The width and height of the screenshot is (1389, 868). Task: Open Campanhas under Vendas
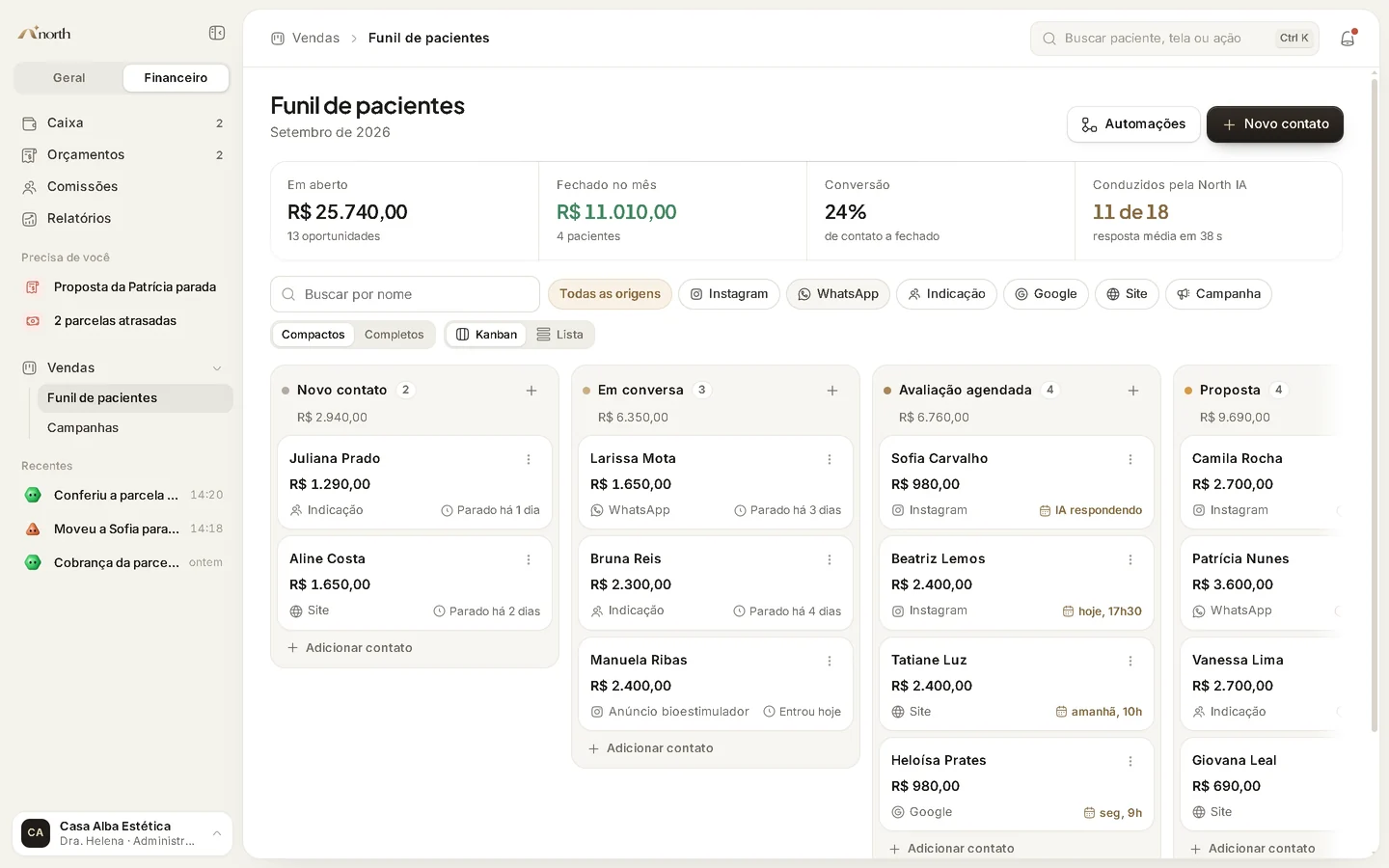(135, 427)
